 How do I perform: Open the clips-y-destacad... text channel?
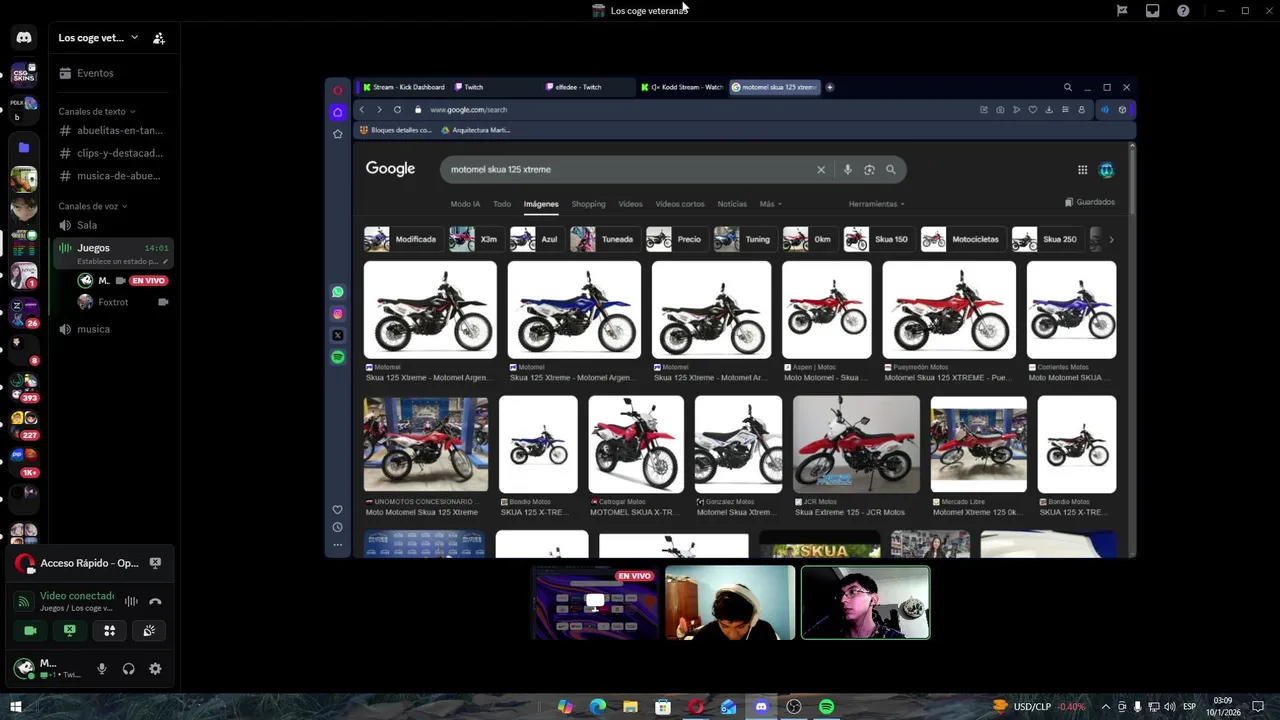click(113, 153)
